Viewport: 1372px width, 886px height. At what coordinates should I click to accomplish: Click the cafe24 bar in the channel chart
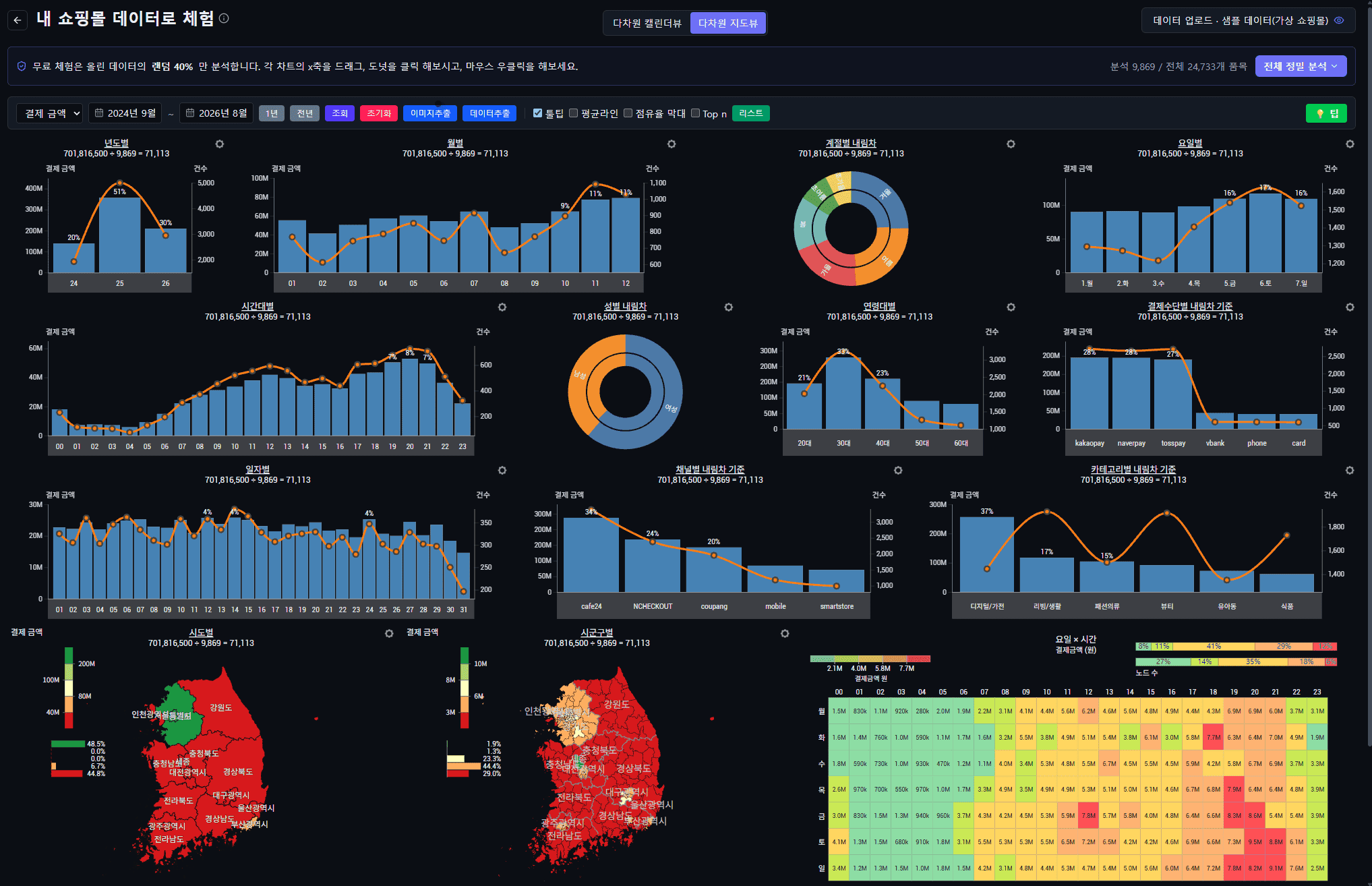[591, 555]
